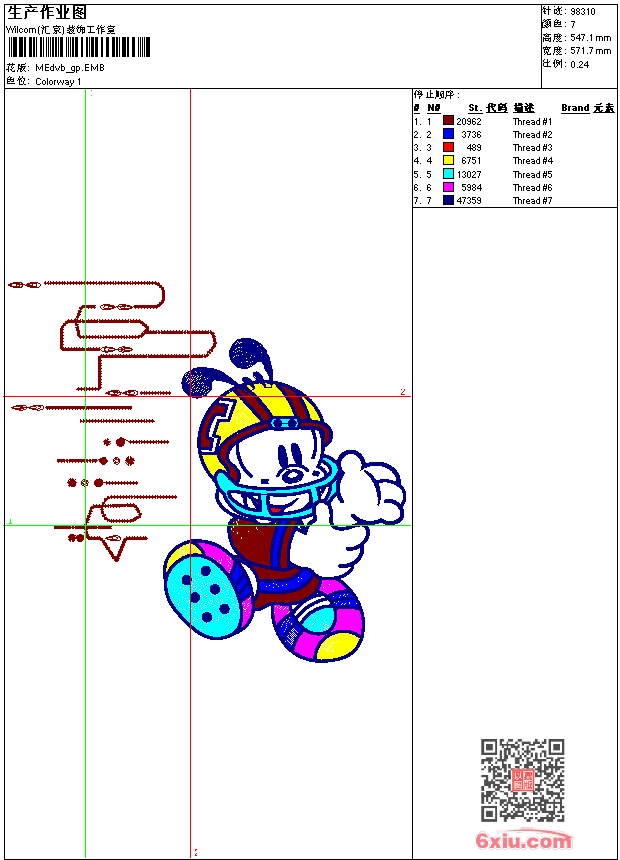Select the Wilcom(汇京)装饰工作室 studio name

[x=61, y=30]
